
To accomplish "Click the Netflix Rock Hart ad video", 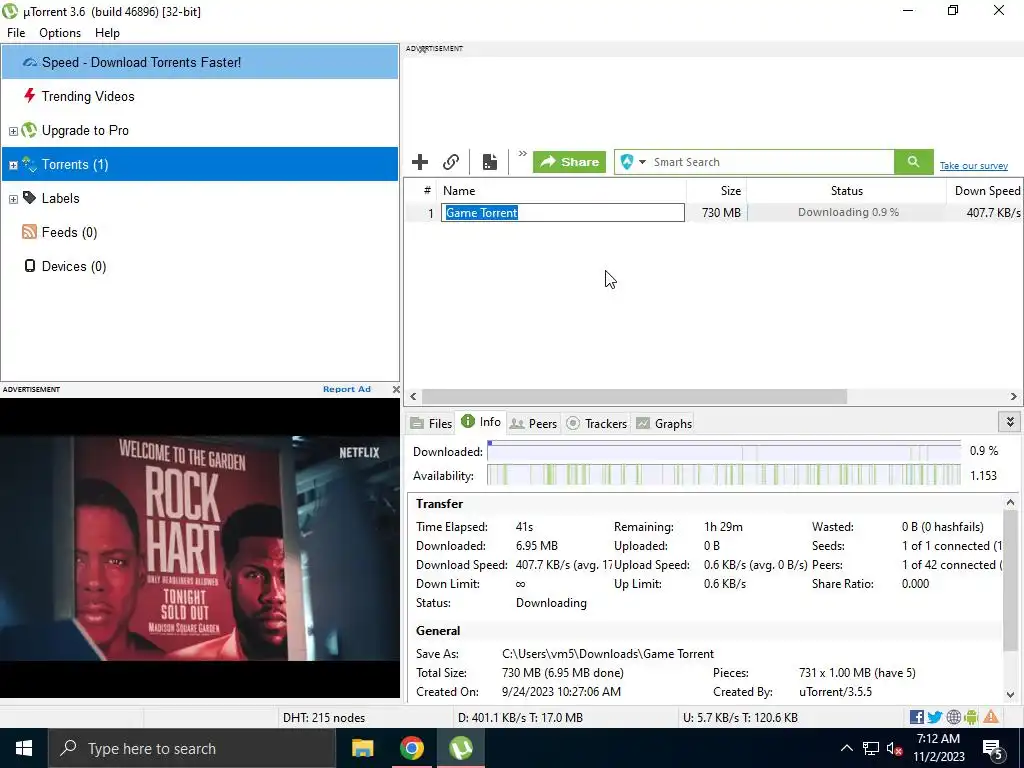I will tap(200, 548).
